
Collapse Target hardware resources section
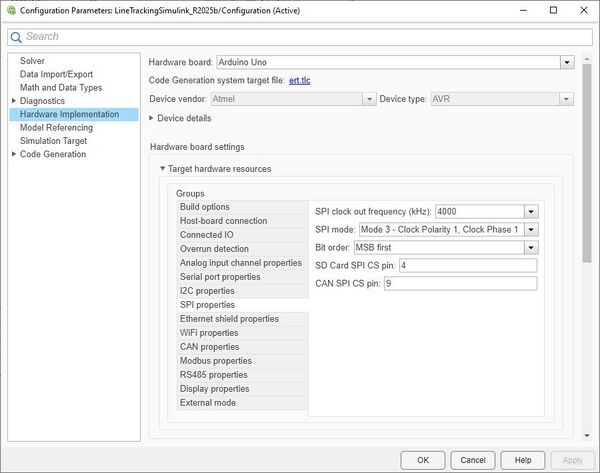tap(163, 169)
